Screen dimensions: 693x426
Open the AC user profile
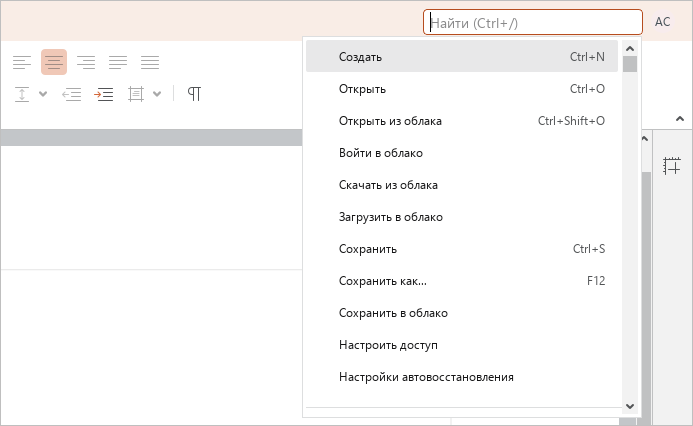663,22
